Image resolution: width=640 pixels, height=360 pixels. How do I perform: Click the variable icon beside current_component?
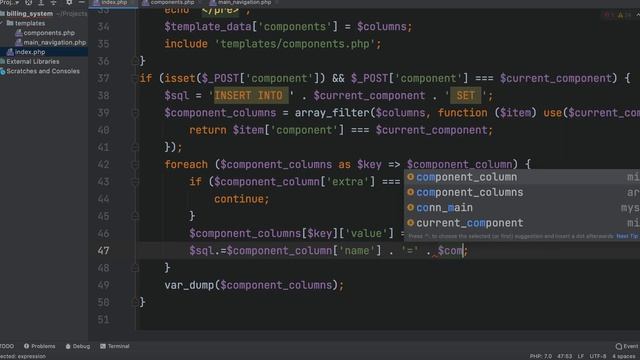coord(411,223)
